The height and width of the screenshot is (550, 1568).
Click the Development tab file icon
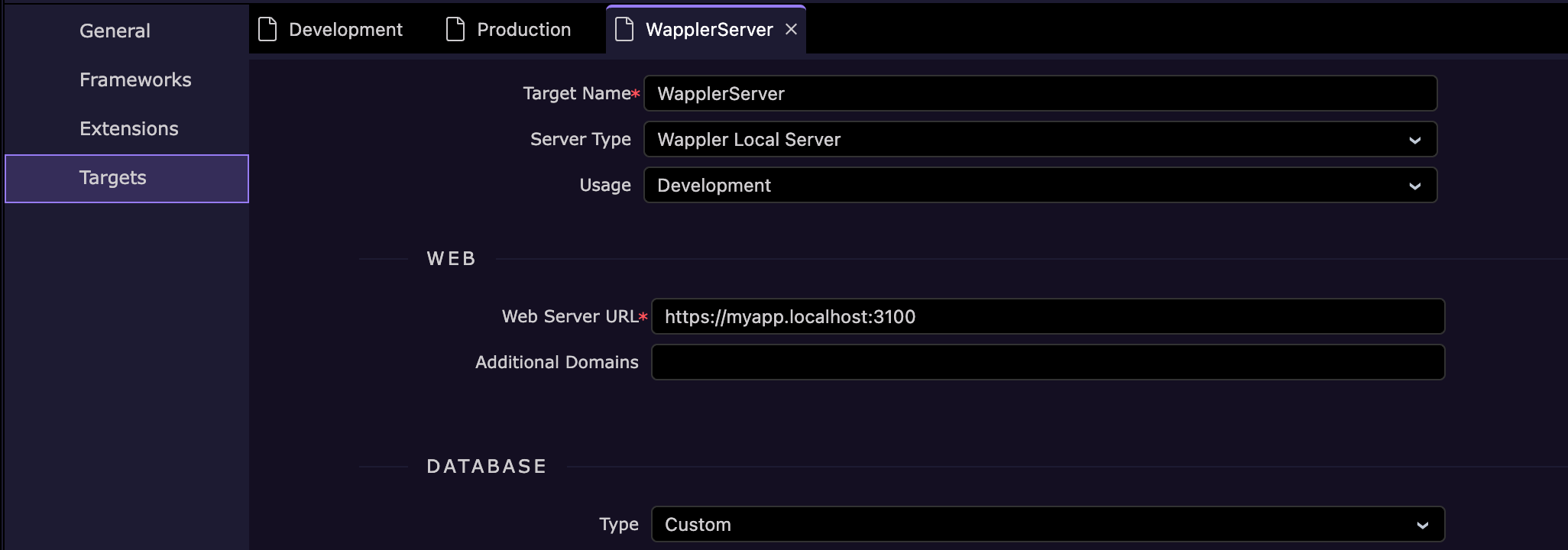pos(267,29)
